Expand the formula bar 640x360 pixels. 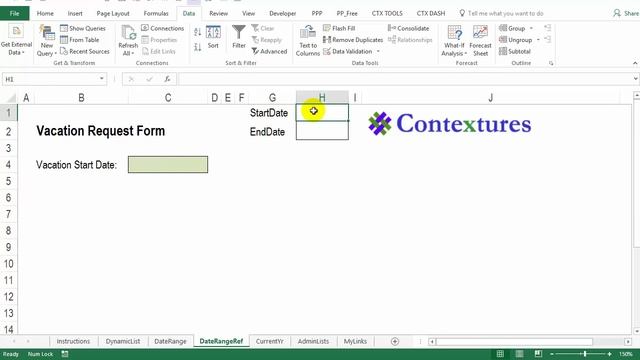636,79
